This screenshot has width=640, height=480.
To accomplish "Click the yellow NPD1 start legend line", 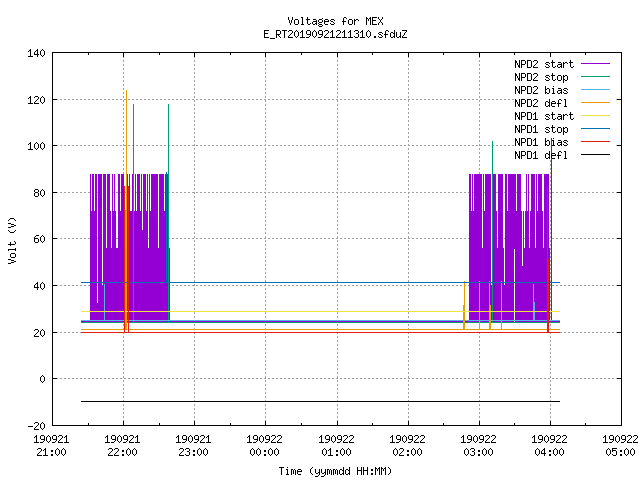I will click(x=596, y=116).
